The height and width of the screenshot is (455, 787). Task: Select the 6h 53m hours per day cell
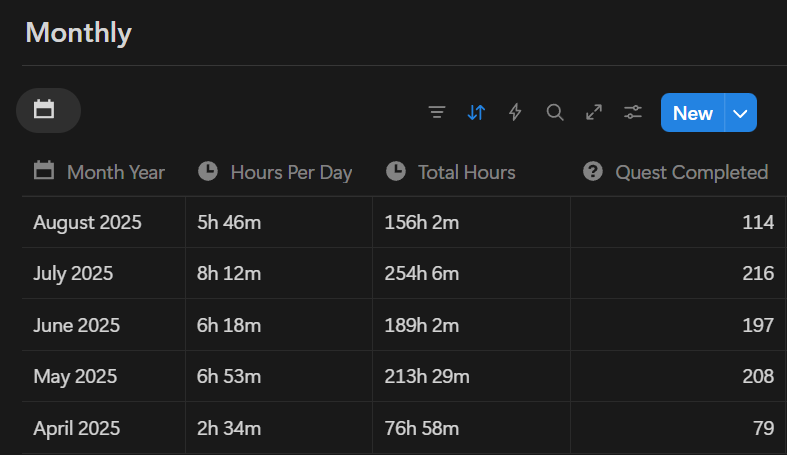(x=229, y=377)
